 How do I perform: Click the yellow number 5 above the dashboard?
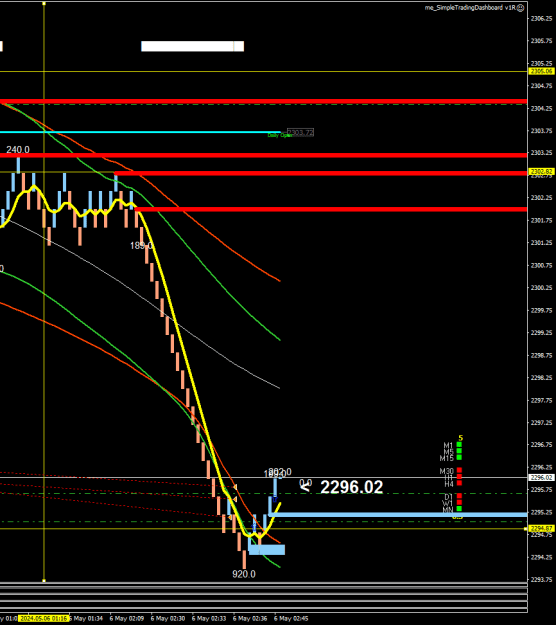[x=460, y=438]
